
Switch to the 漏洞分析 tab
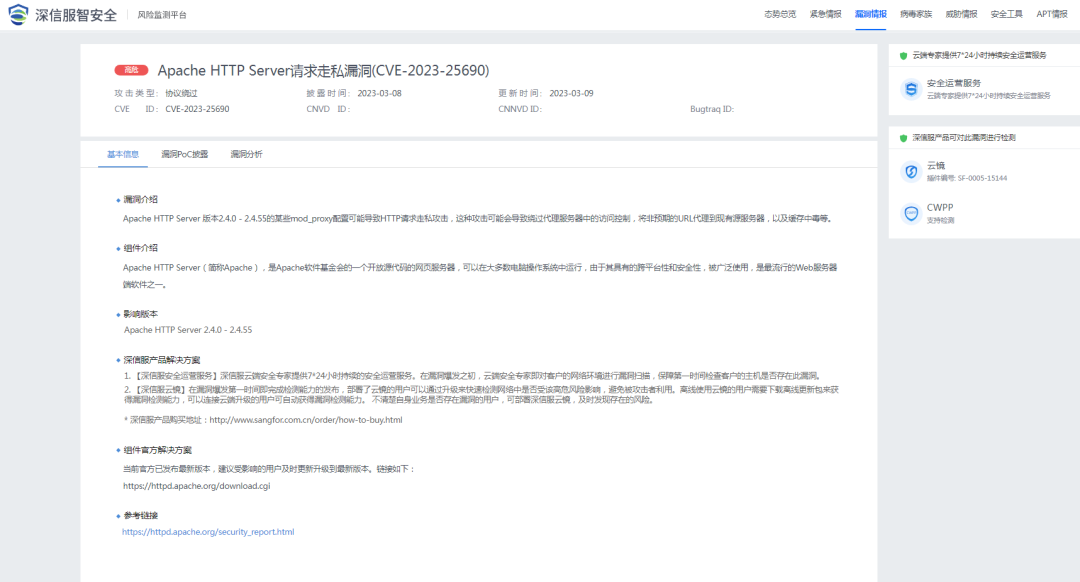(x=246, y=154)
